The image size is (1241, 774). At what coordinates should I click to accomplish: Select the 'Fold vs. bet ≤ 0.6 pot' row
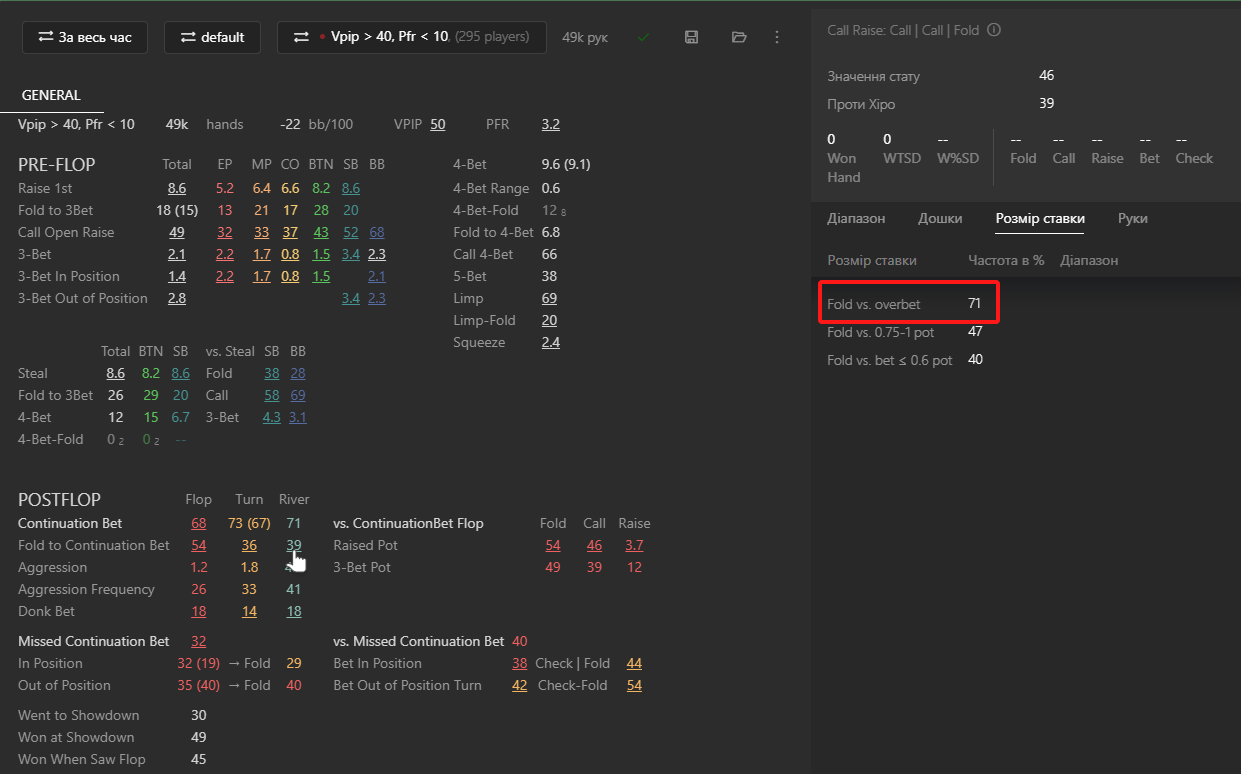[x=905, y=360]
